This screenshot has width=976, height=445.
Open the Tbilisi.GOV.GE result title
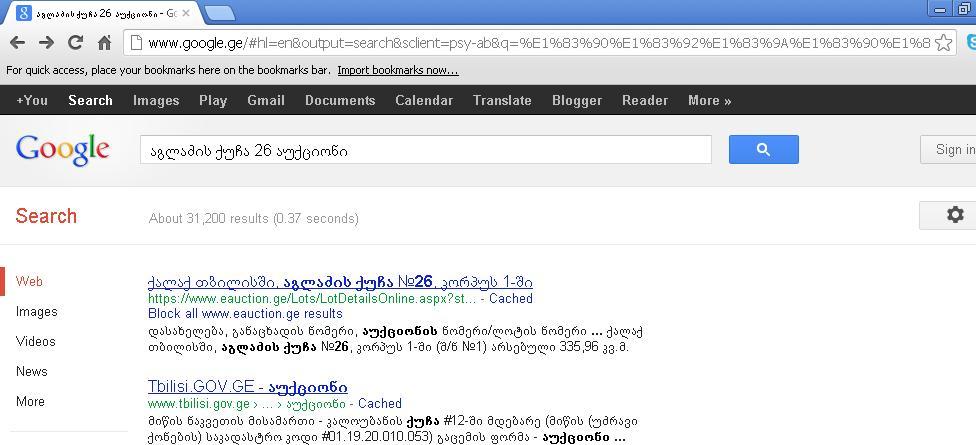click(x=248, y=386)
